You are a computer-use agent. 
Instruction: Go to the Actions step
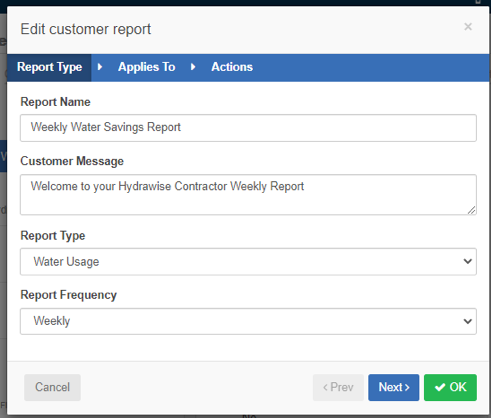click(232, 67)
